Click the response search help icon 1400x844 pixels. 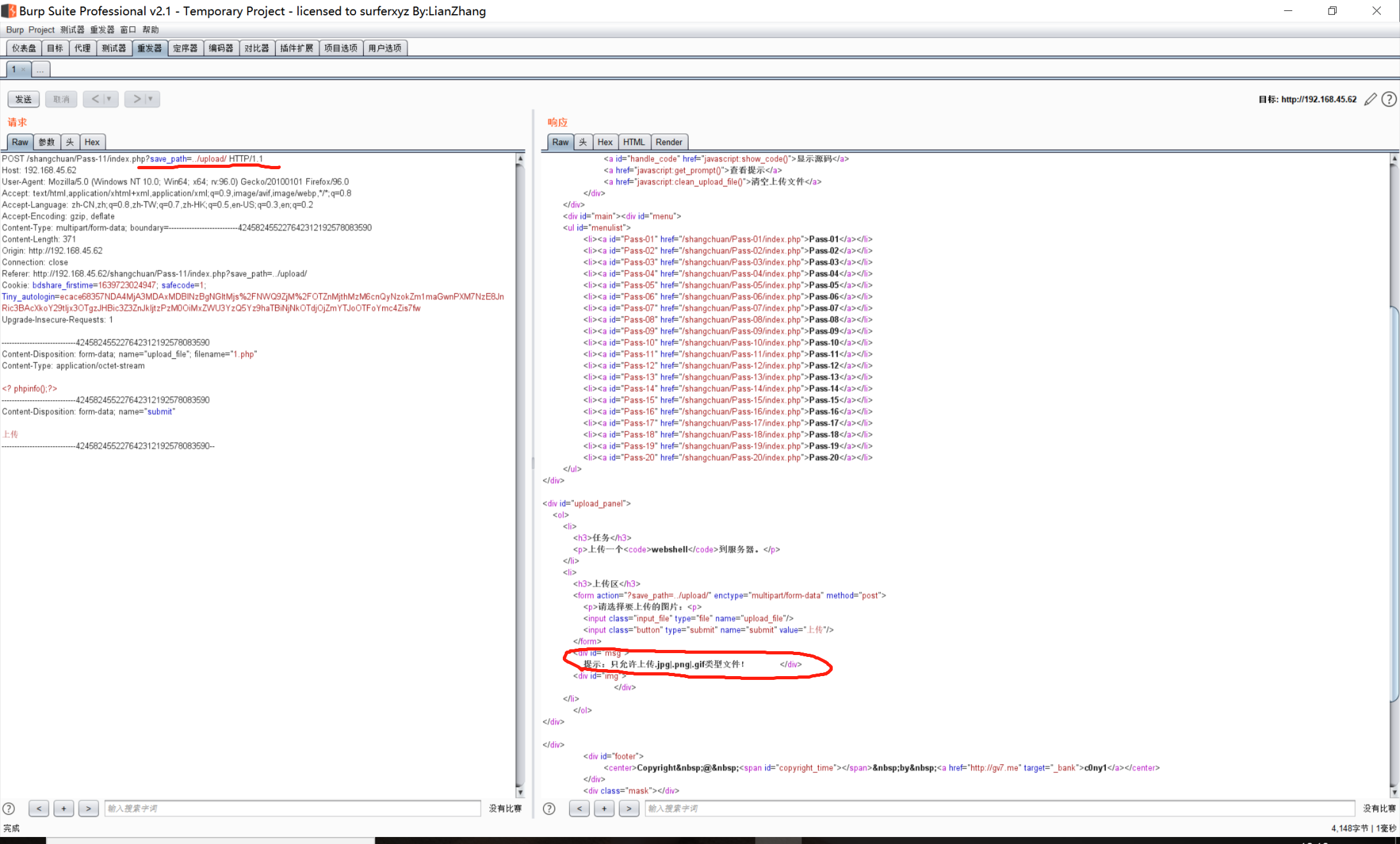[549, 808]
